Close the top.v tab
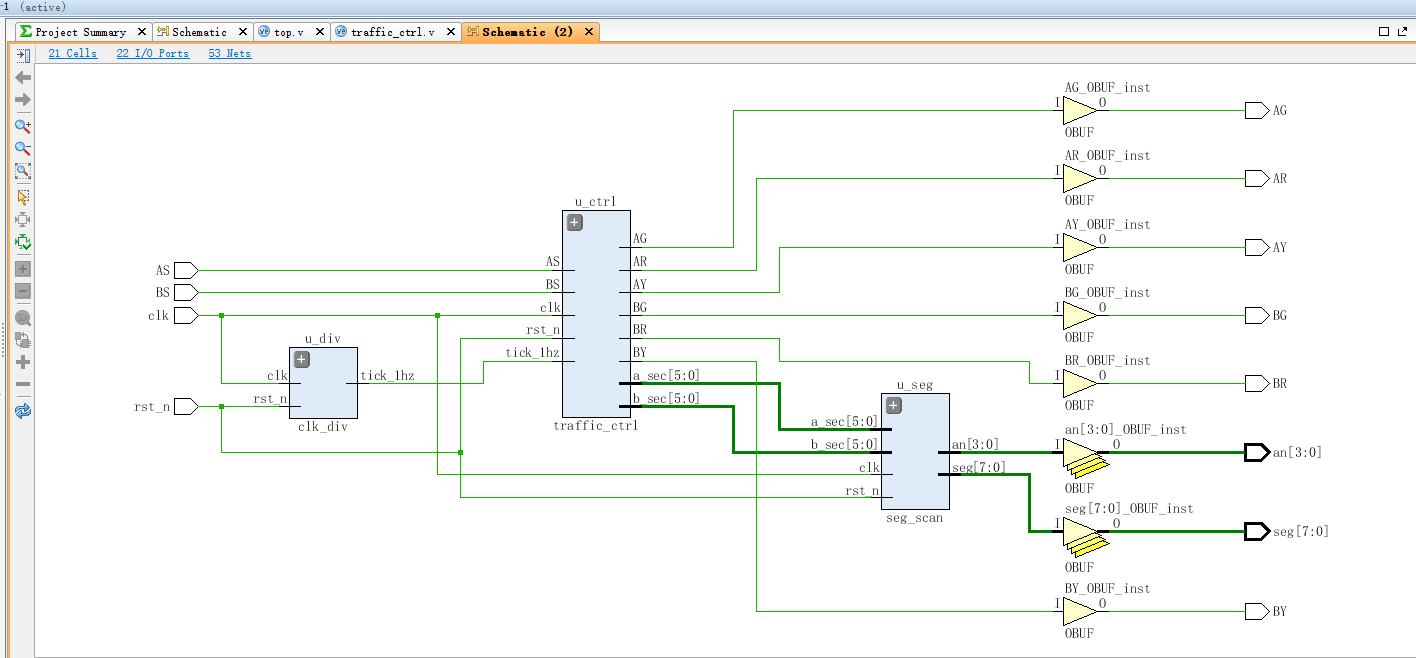 click(318, 32)
